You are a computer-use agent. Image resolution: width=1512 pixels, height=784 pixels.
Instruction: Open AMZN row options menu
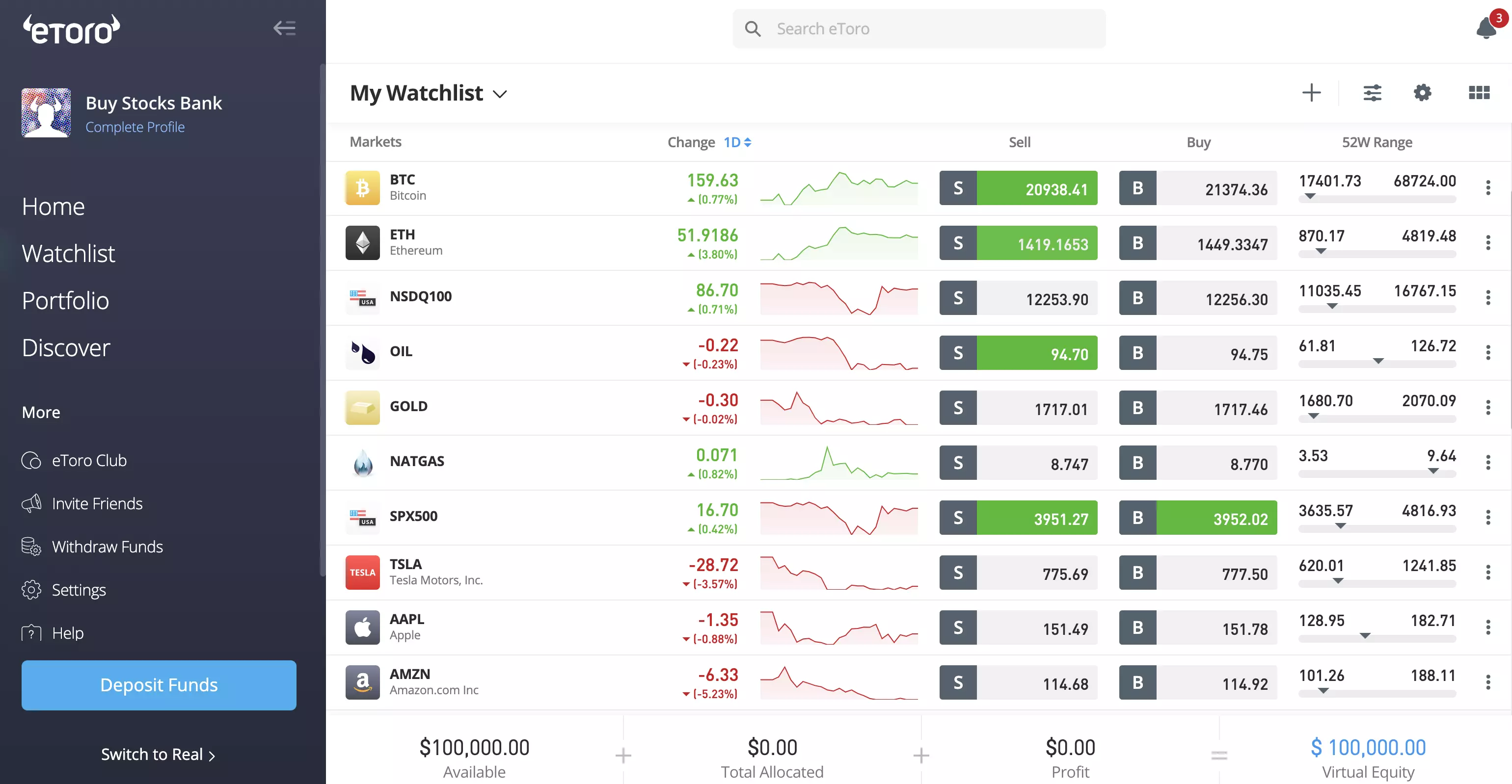1488,682
